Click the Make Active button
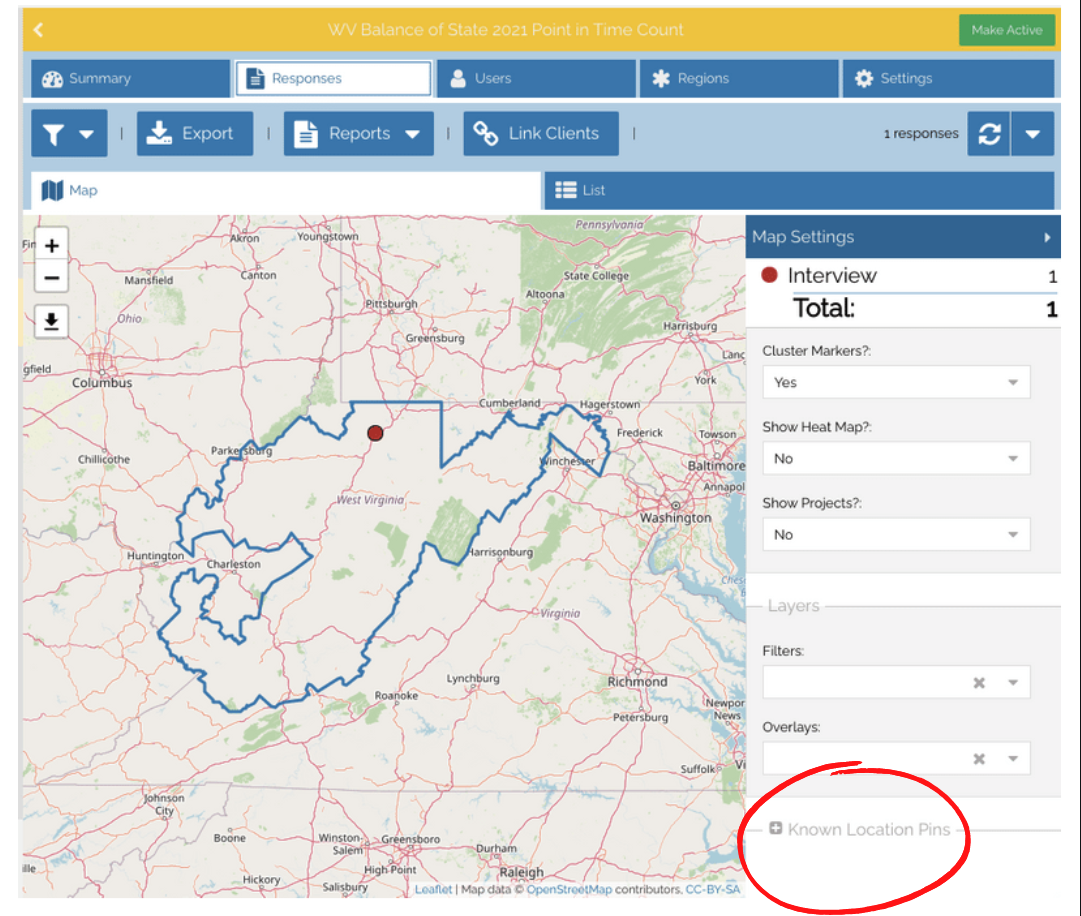Screen dimensions: 1081x916 click(x=1006, y=30)
